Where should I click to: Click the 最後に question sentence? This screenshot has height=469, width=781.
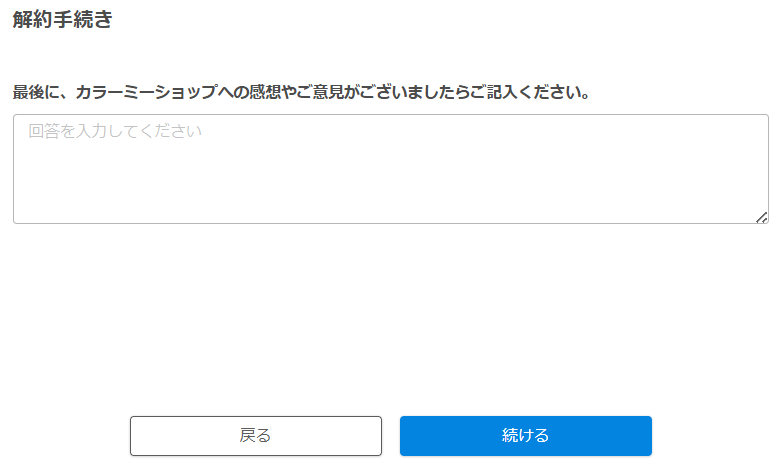(x=301, y=93)
